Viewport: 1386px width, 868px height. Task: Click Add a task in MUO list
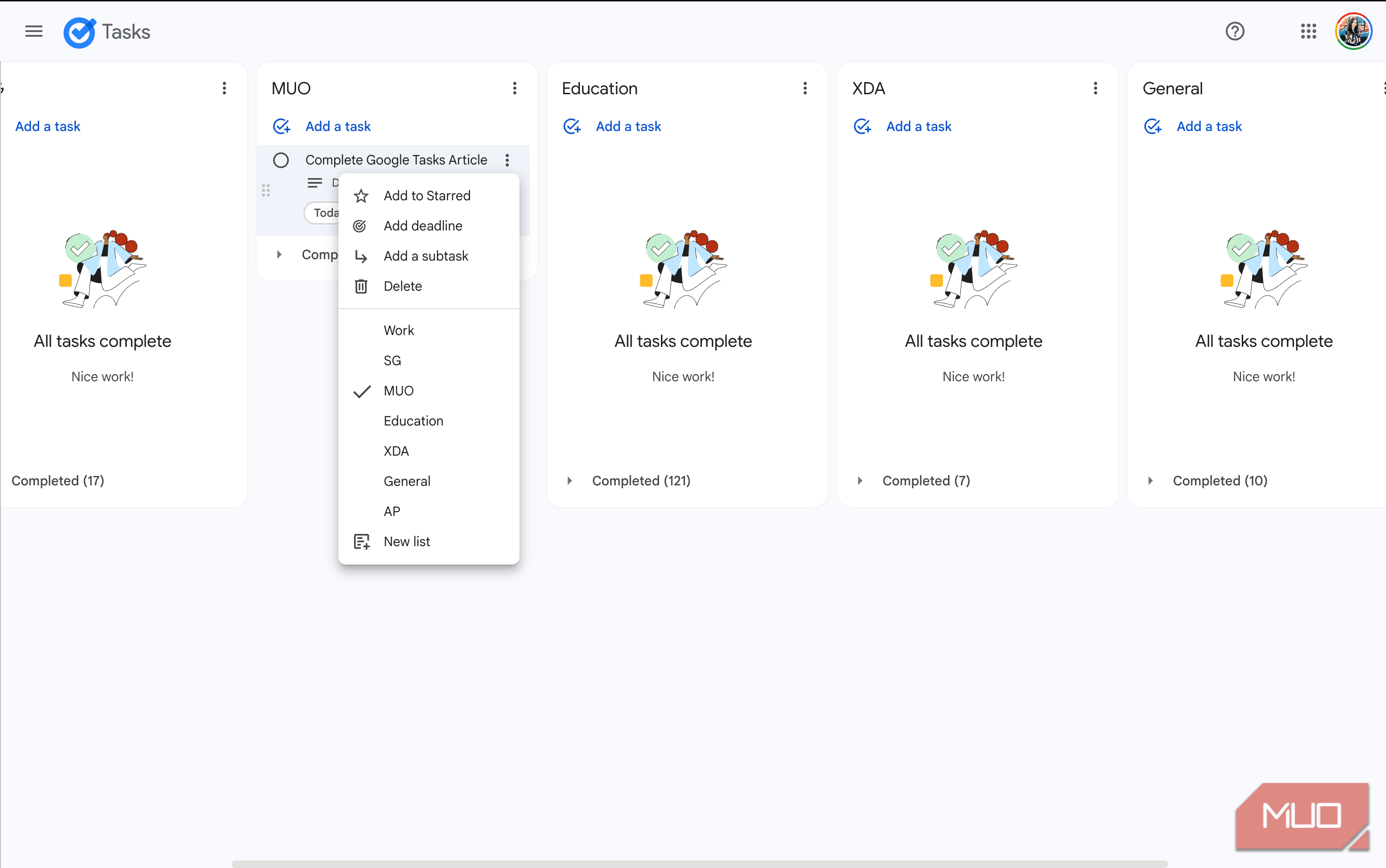[x=338, y=126]
